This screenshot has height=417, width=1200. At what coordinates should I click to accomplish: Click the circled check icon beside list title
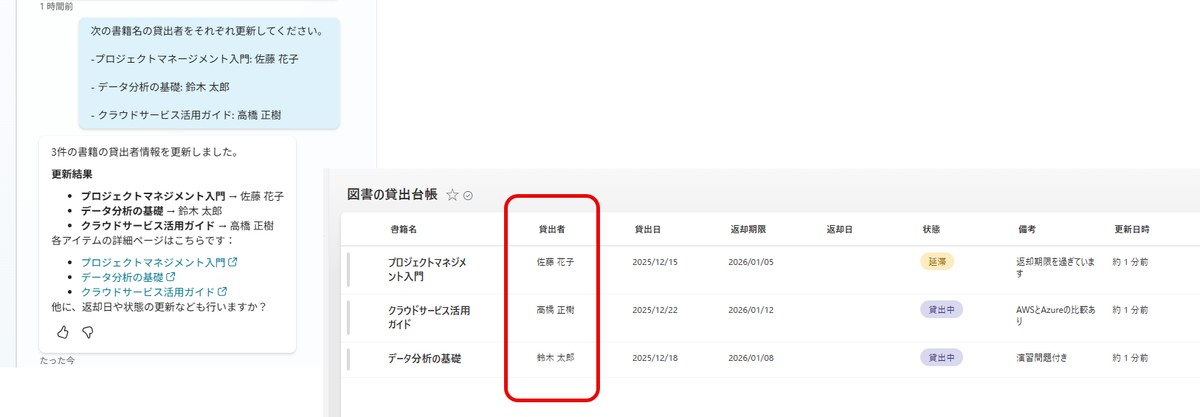[468, 196]
